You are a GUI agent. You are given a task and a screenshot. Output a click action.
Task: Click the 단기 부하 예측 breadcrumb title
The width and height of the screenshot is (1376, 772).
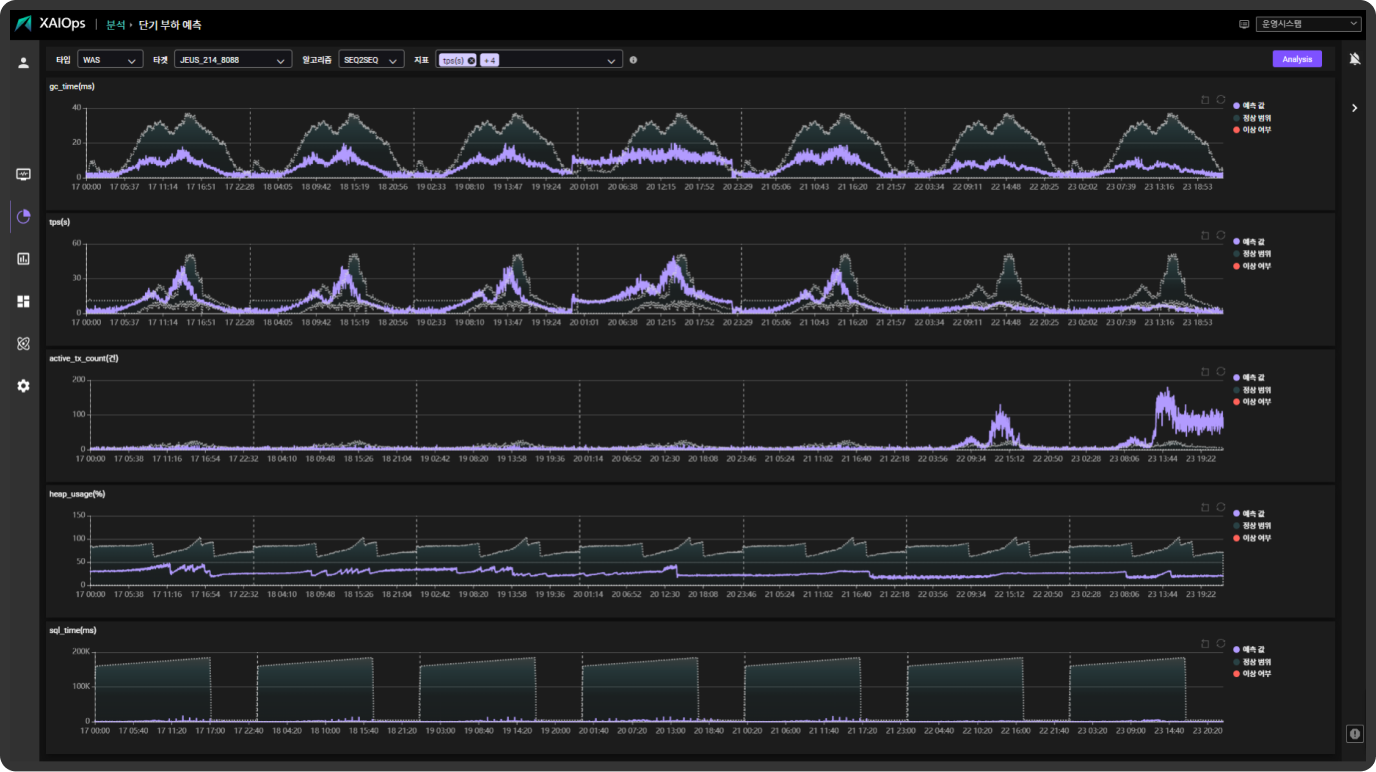pos(170,24)
